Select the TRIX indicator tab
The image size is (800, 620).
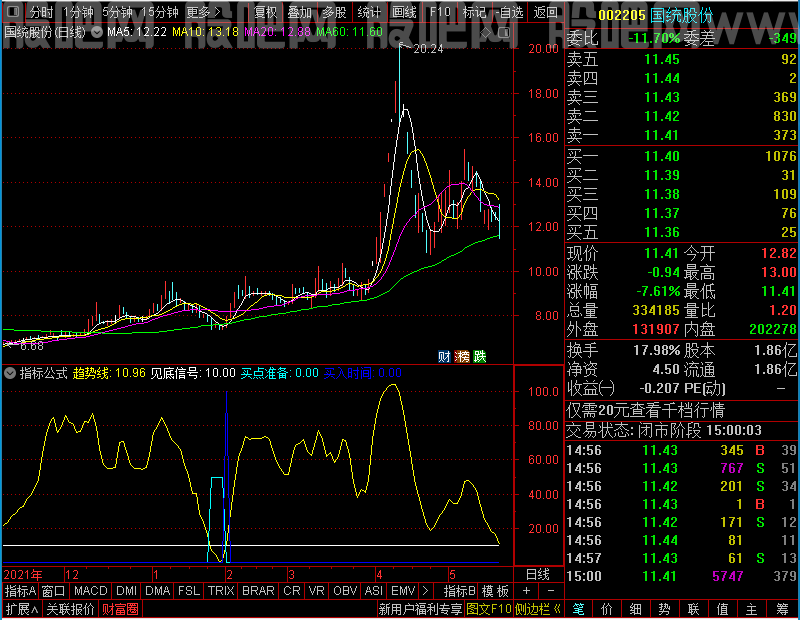(x=221, y=591)
